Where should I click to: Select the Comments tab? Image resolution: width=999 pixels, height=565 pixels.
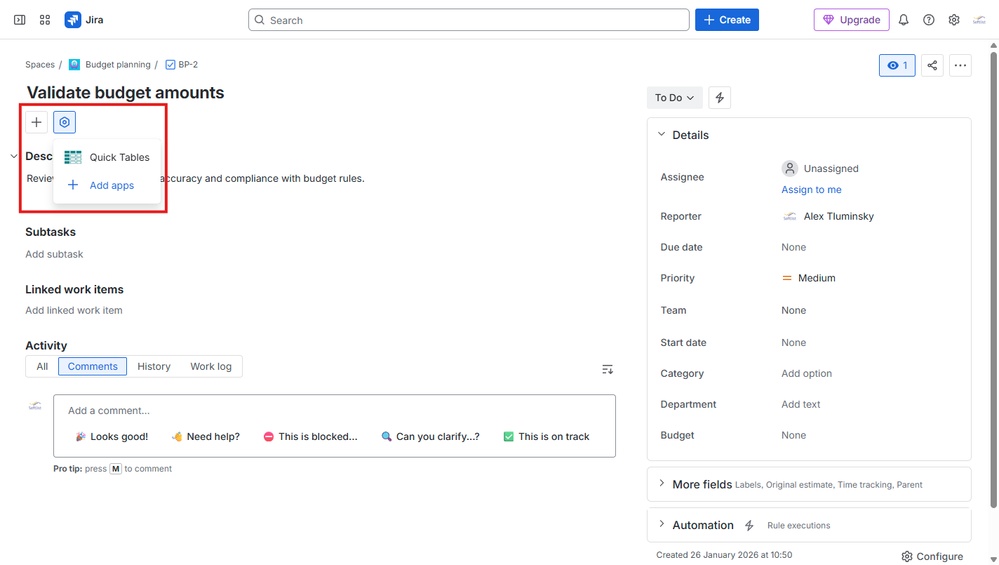click(92, 366)
